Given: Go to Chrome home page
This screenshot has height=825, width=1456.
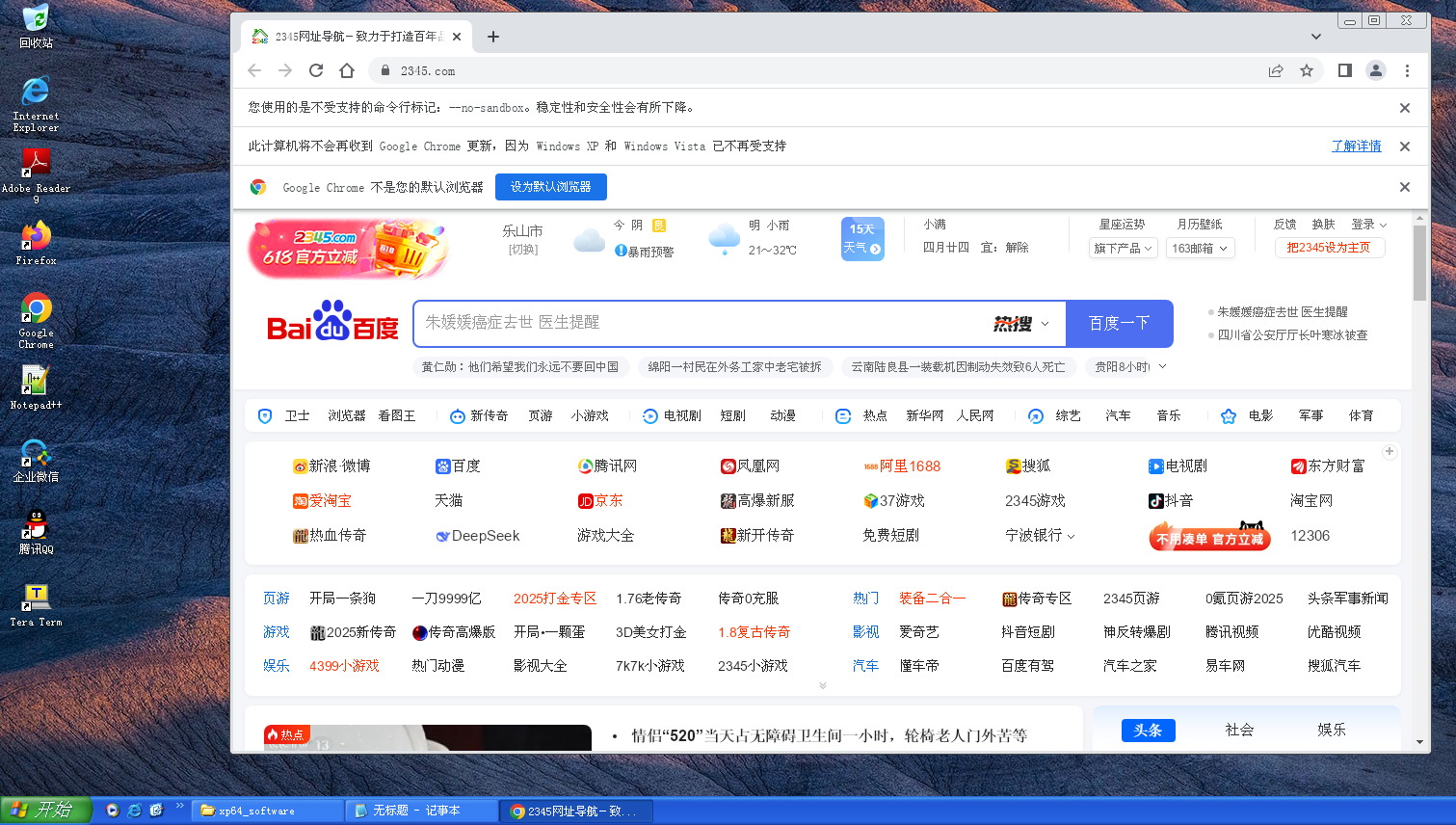Looking at the screenshot, I should (x=347, y=70).
